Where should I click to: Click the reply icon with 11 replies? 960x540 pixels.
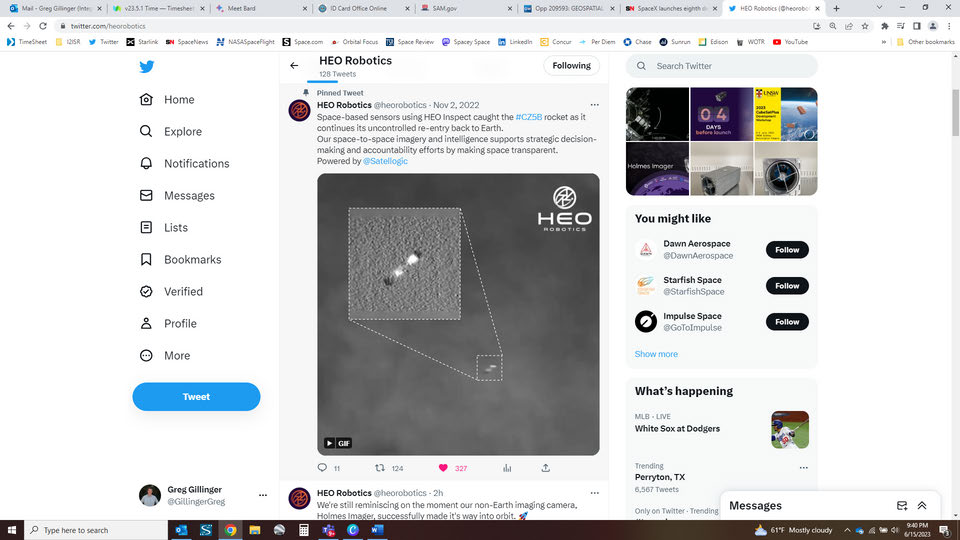pos(322,468)
